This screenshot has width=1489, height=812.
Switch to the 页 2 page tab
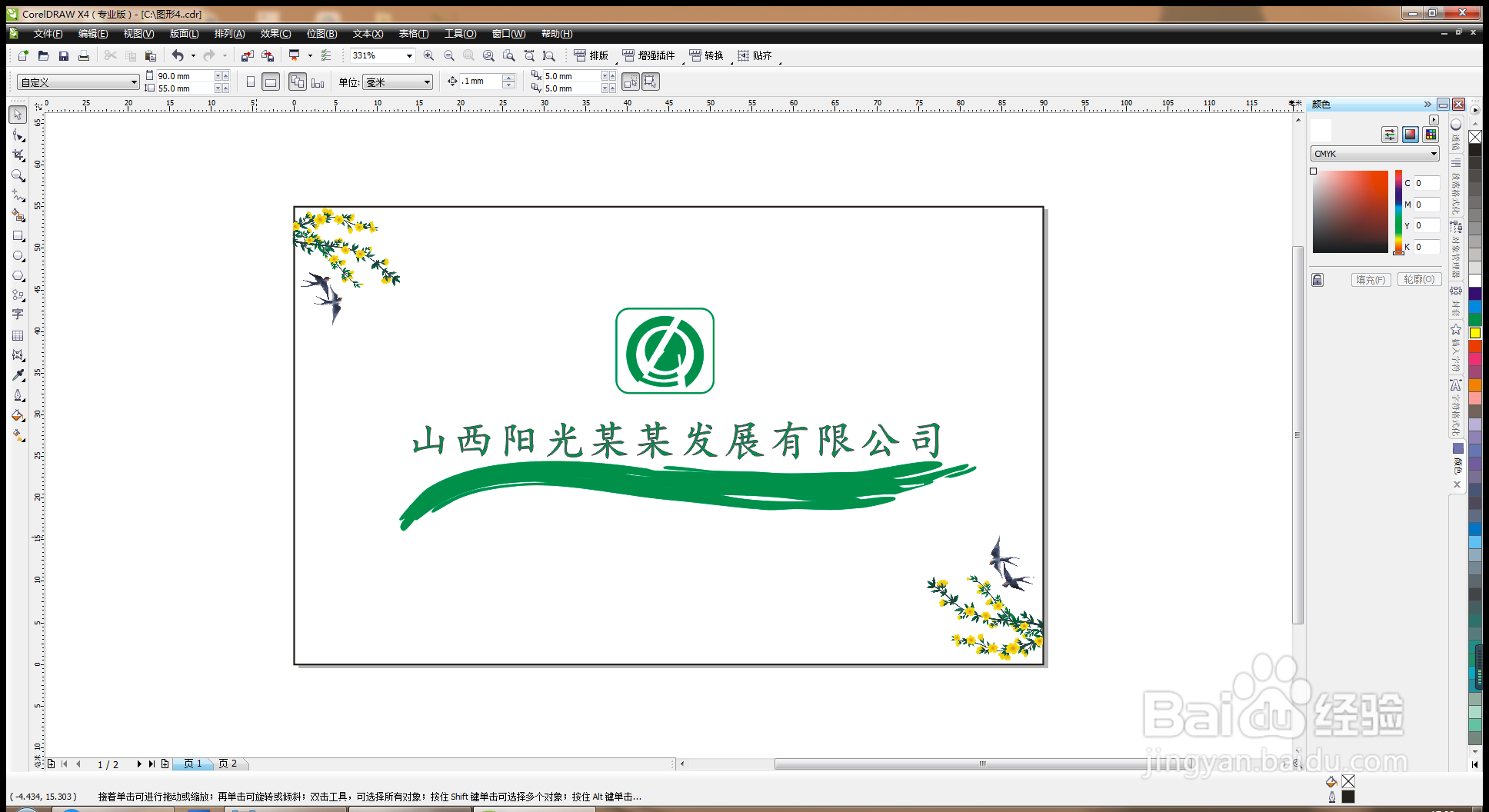pyautogui.click(x=228, y=764)
